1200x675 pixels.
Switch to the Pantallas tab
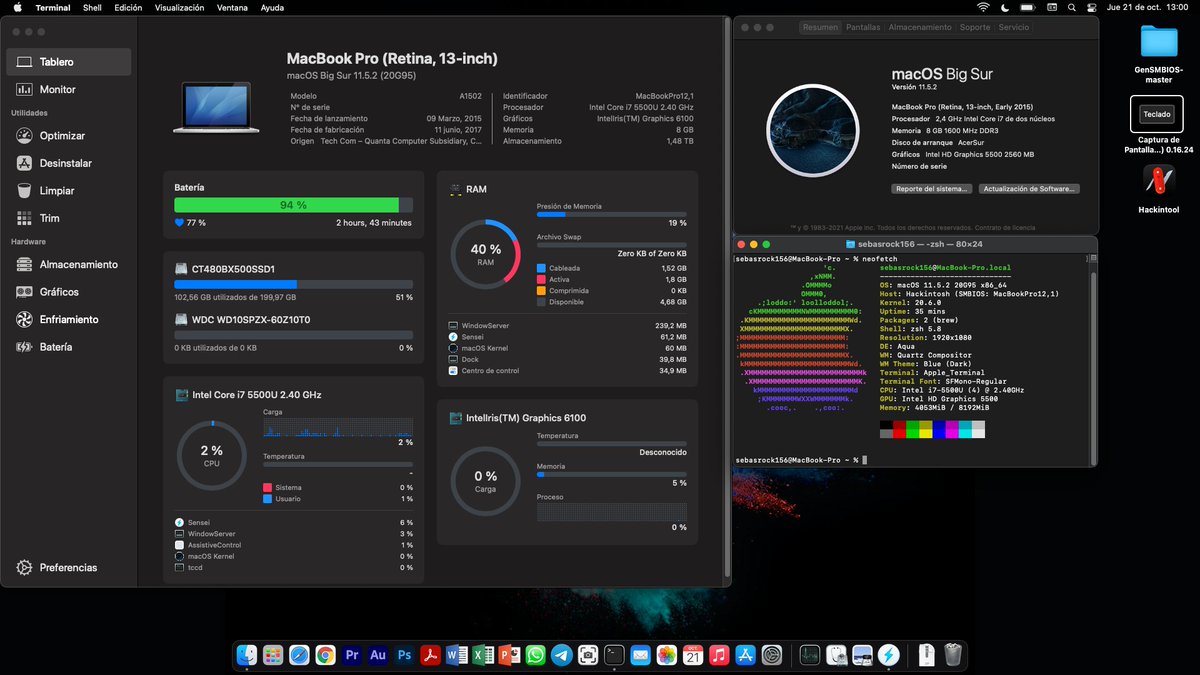[864, 27]
